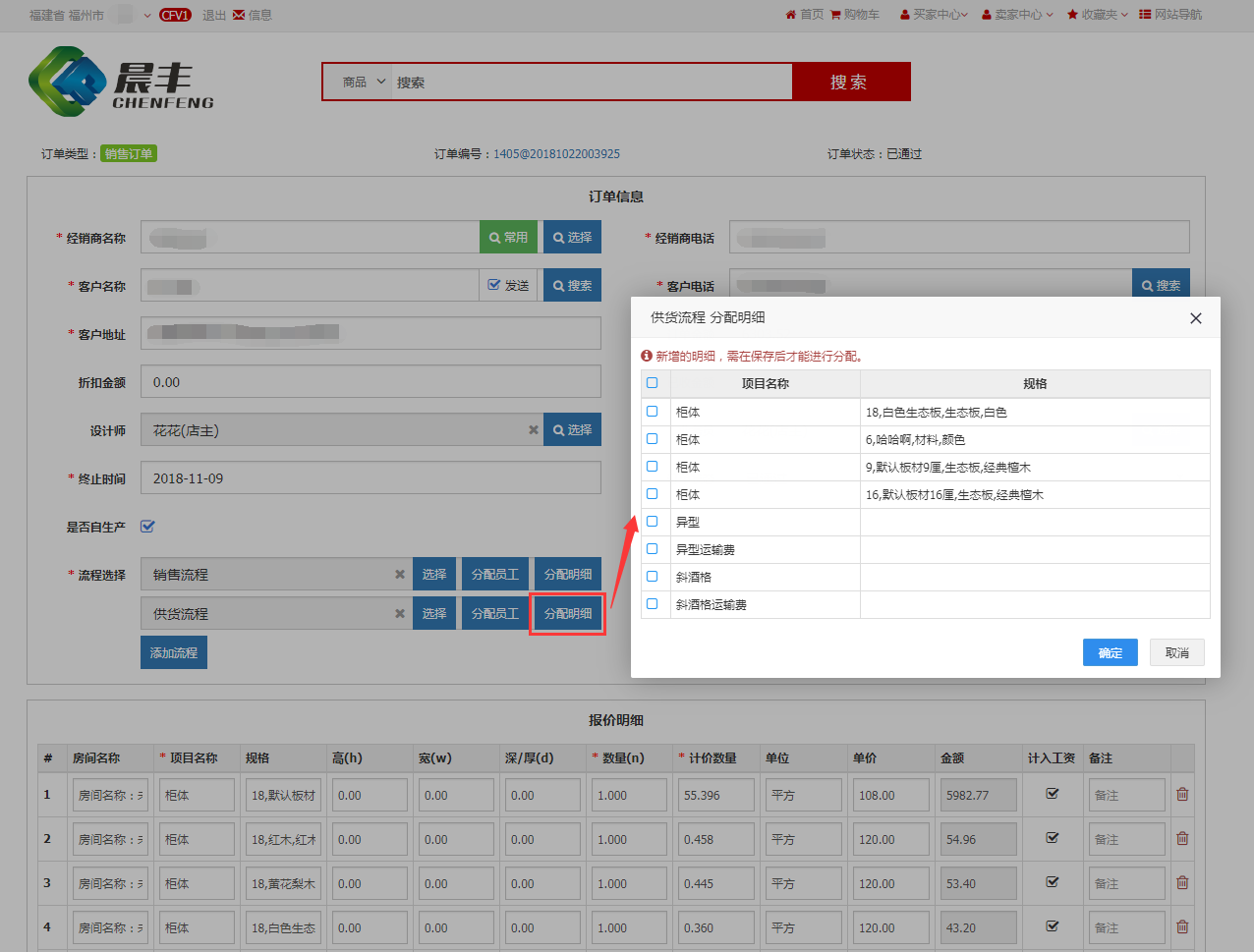Delete row 1 with the trash icon
This screenshot has height=952, width=1254.
1182,794
